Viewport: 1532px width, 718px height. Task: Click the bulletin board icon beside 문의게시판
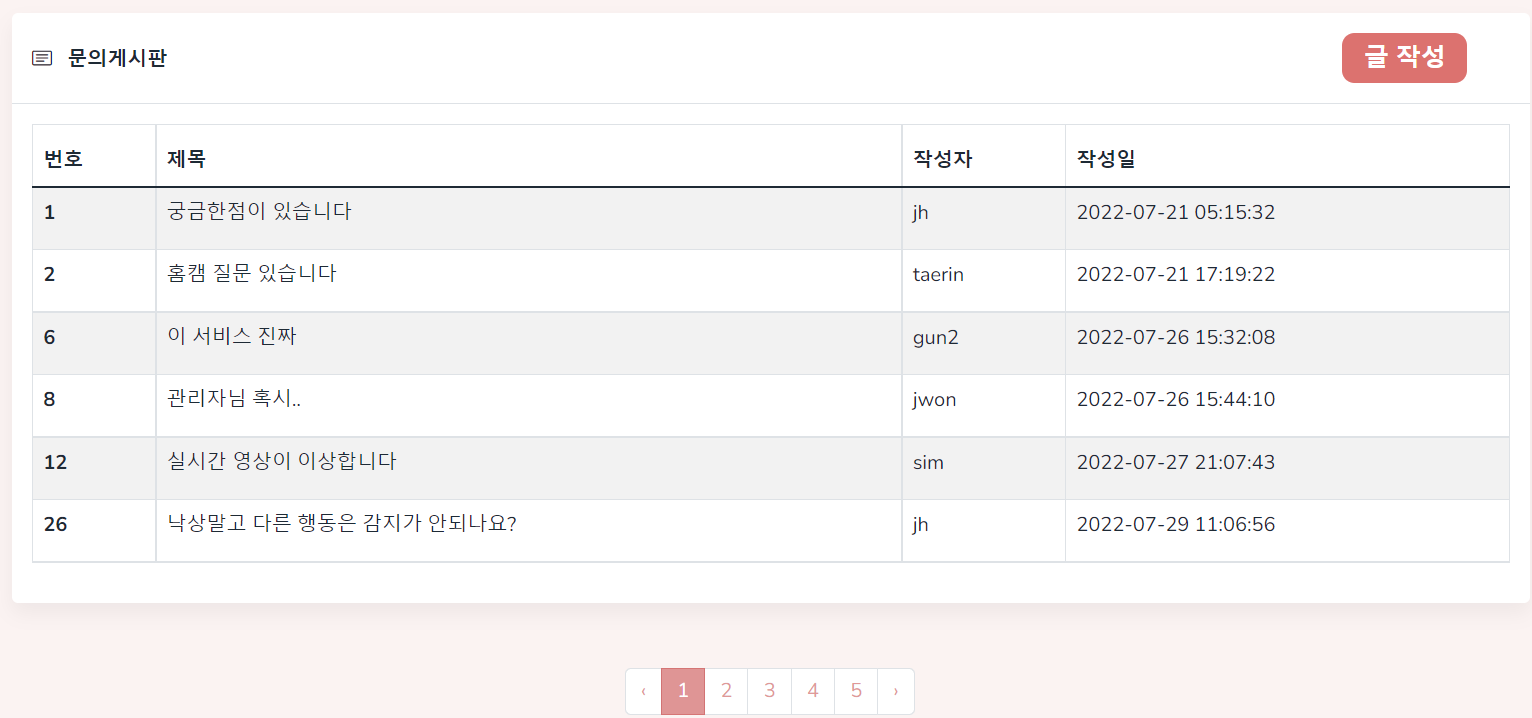point(41,57)
